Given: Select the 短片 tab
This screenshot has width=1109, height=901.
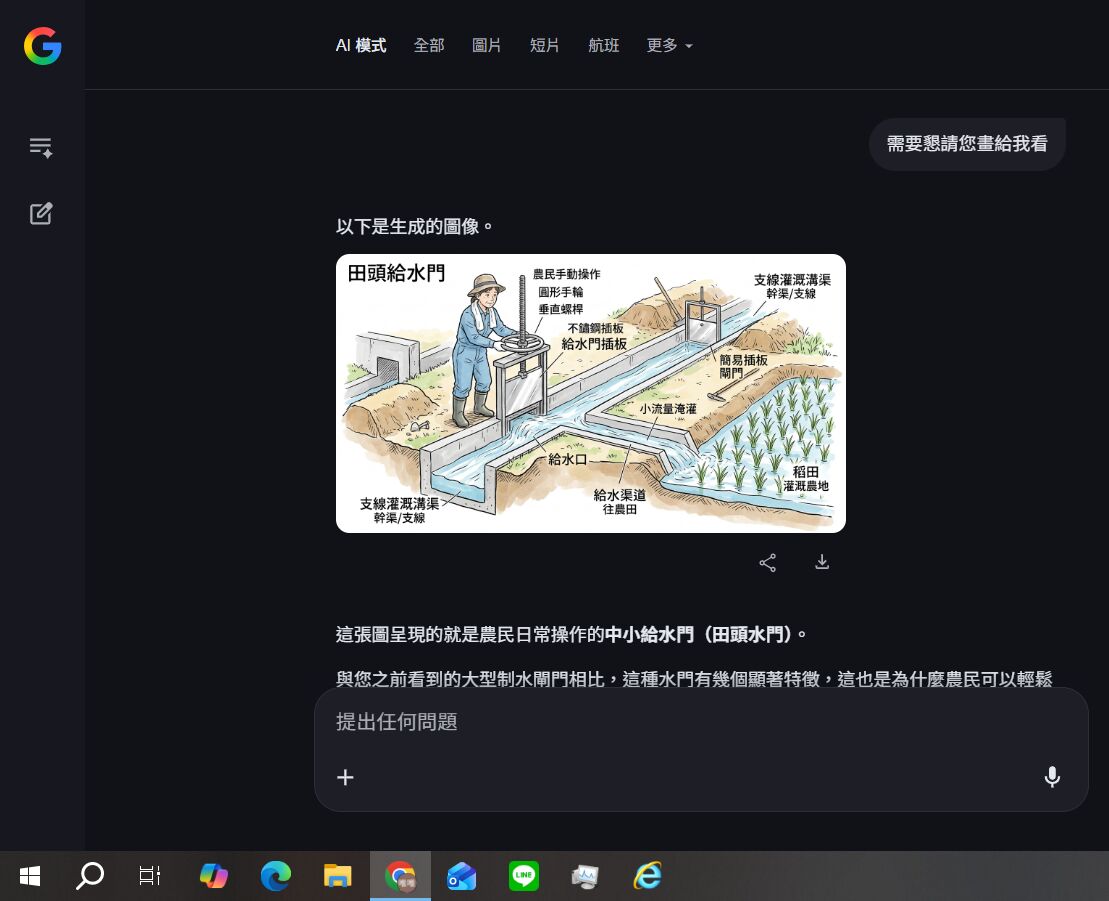Looking at the screenshot, I should click(x=545, y=46).
